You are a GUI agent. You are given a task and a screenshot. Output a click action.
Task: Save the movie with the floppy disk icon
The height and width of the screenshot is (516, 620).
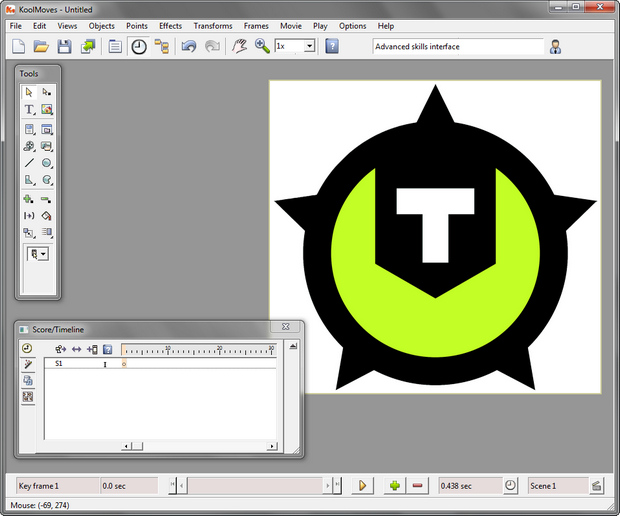coord(64,46)
